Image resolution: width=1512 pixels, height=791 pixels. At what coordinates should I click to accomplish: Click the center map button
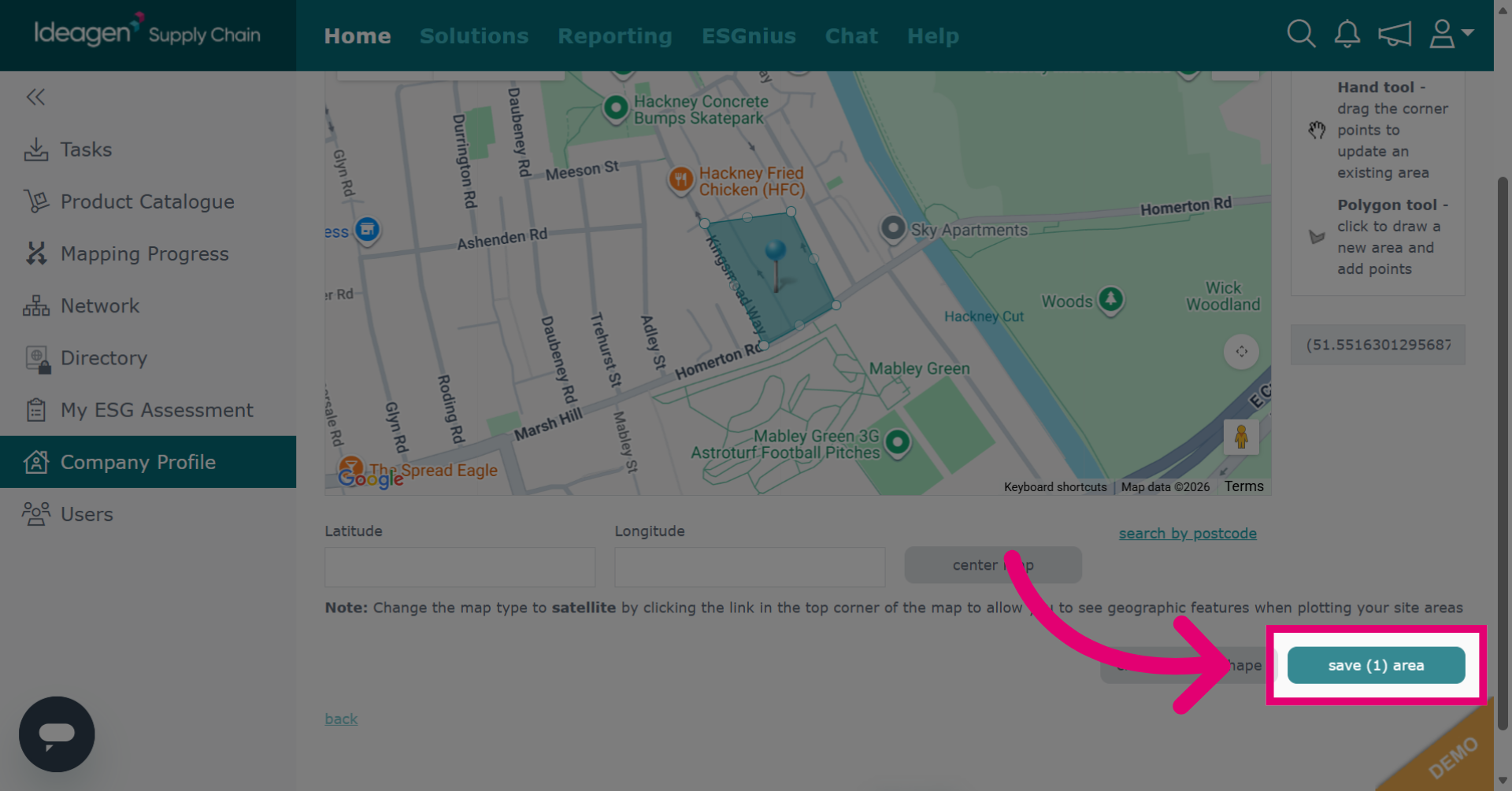click(x=993, y=565)
